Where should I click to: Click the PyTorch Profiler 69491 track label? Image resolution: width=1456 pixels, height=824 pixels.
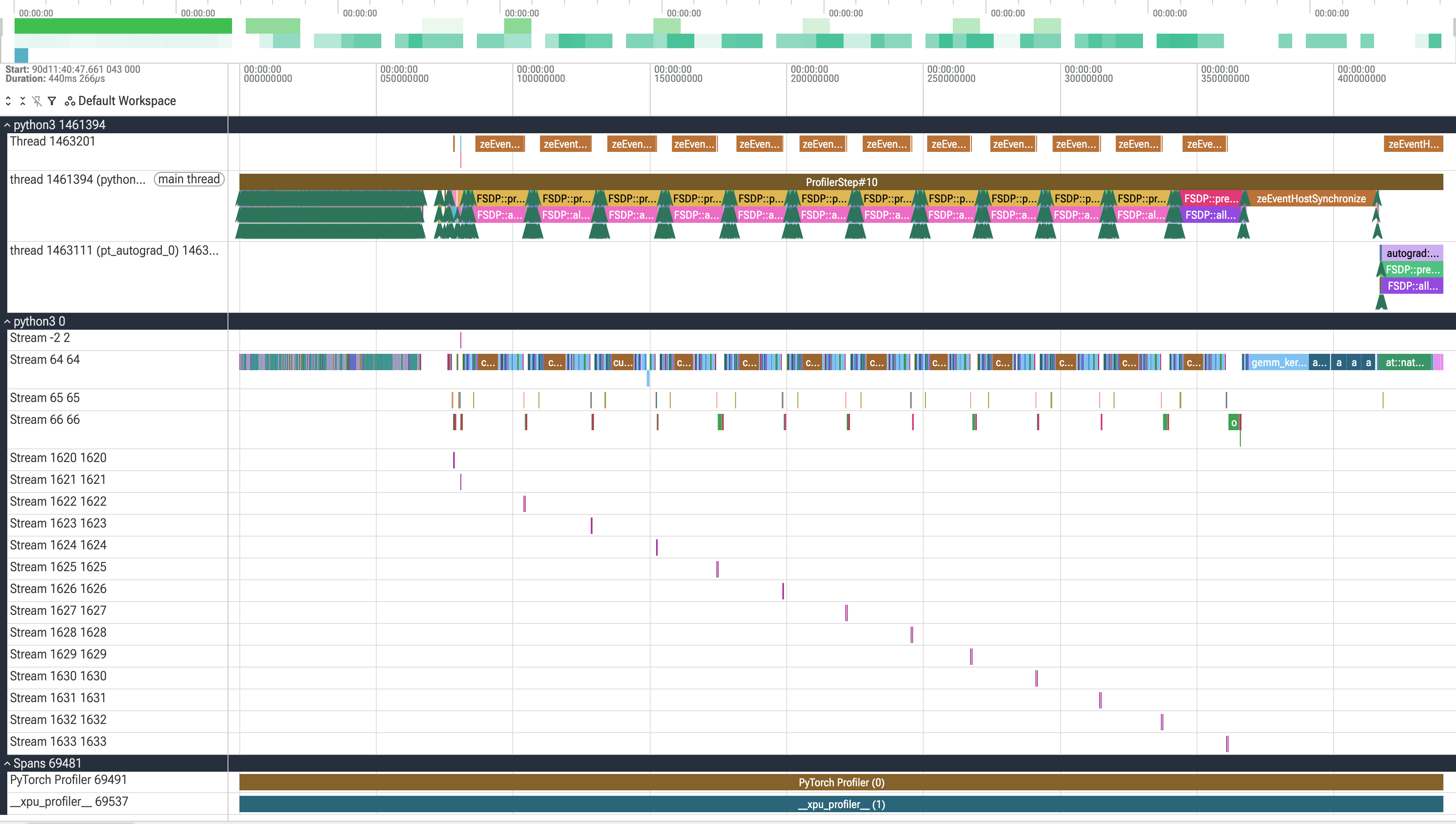(x=69, y=780)
